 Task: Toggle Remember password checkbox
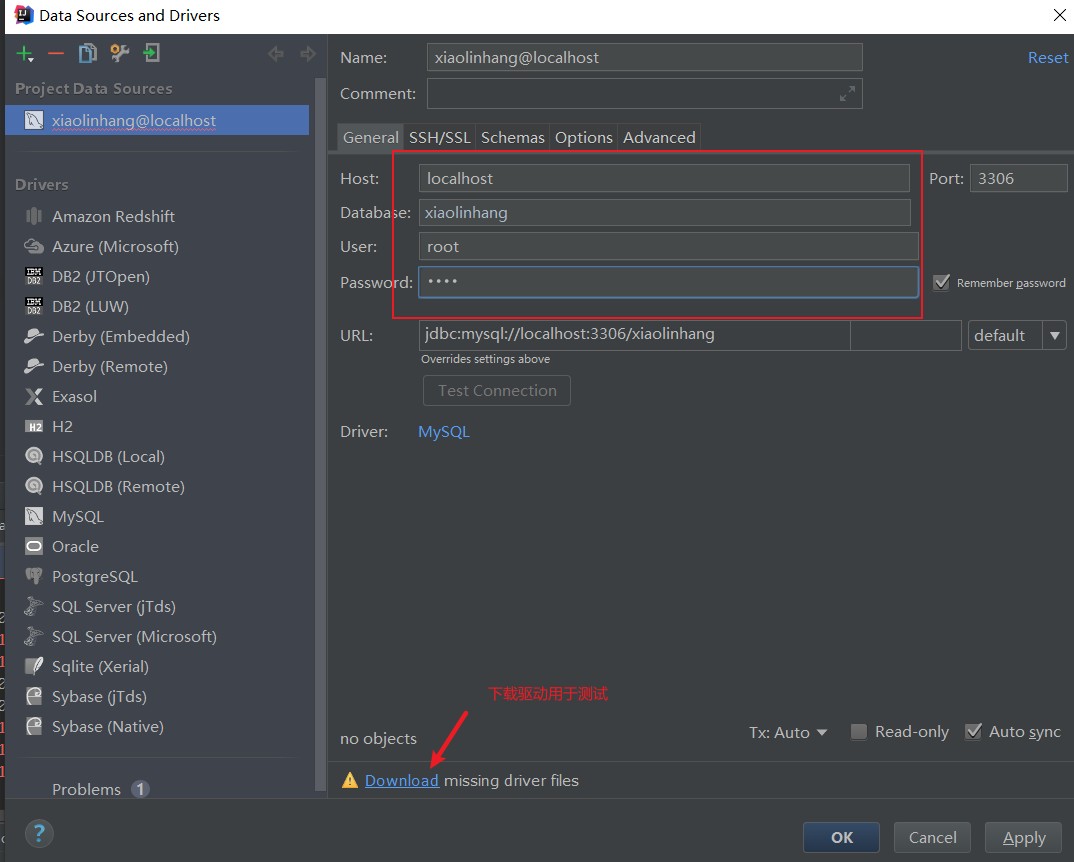pos(942,283)
